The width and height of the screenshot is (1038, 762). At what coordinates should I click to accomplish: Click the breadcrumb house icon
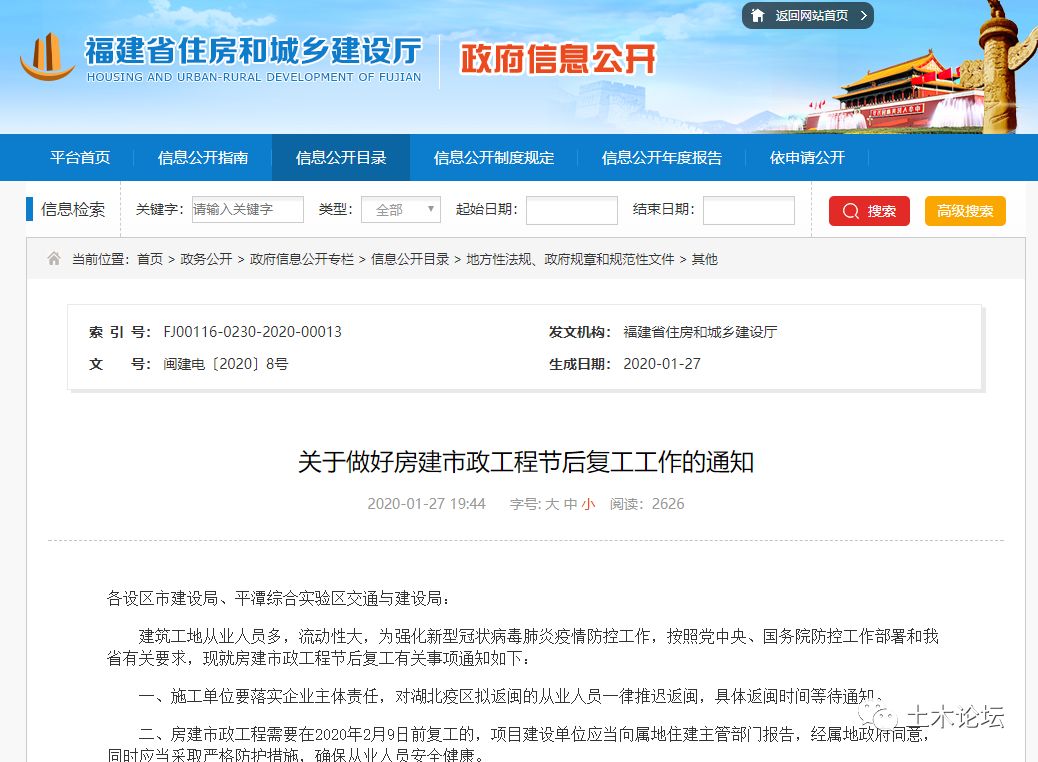pyautogui.click(x=54, y=259)
